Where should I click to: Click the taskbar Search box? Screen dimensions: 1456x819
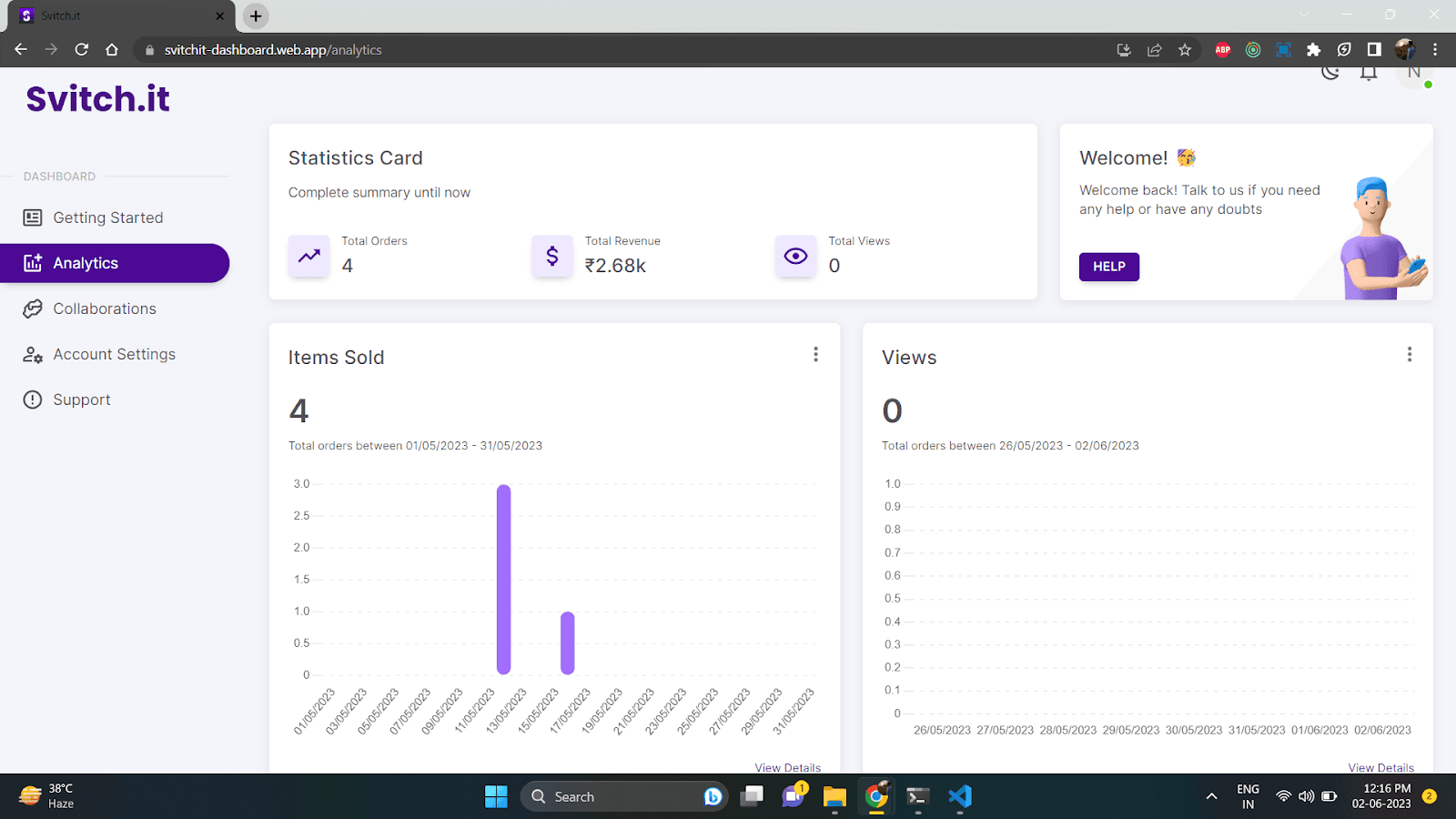tap(623, 796)
